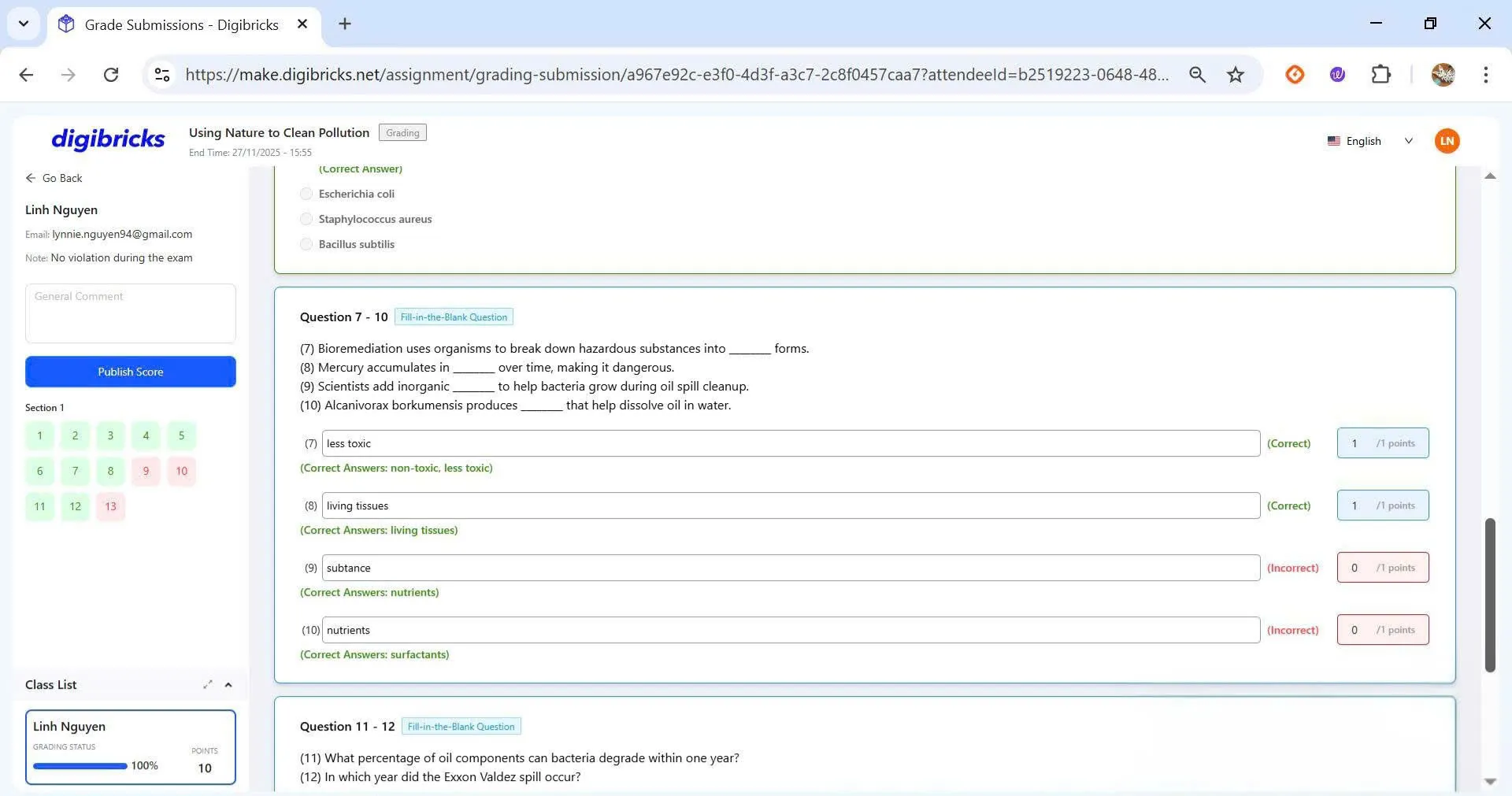Viewport: 1512px width, 796px height.
Task: Click the Publish Score button
Action: (131, 372)
